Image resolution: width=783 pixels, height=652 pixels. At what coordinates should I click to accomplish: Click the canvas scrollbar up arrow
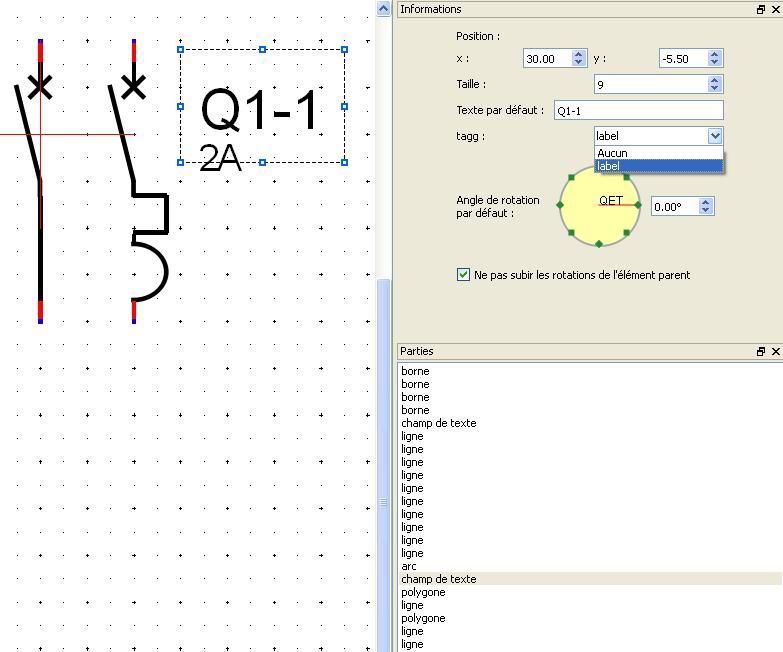pos(383,8)
